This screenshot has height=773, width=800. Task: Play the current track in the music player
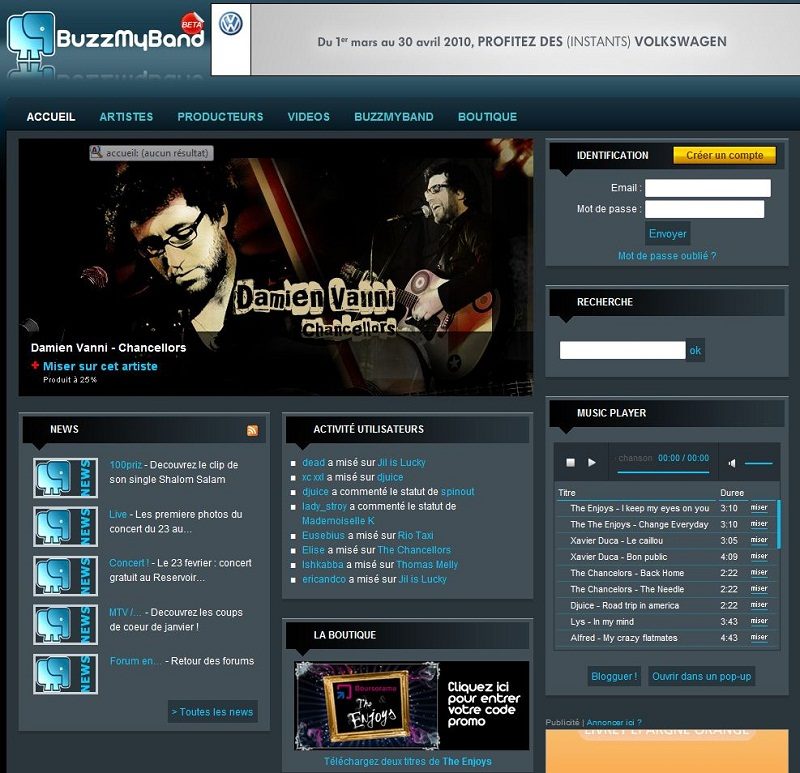coord(590,463)
